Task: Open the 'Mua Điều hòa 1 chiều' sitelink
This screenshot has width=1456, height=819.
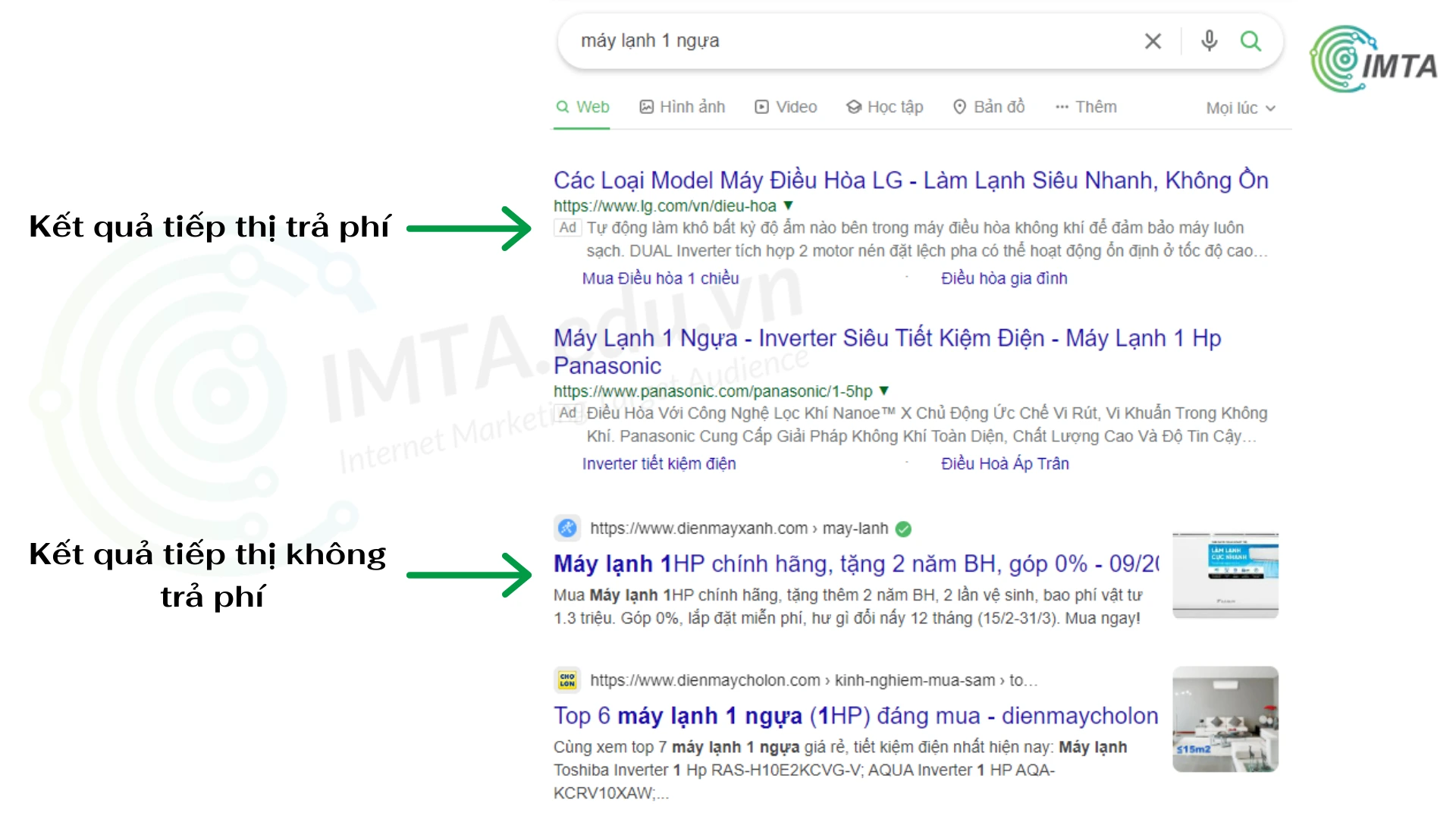Action: 661,278
